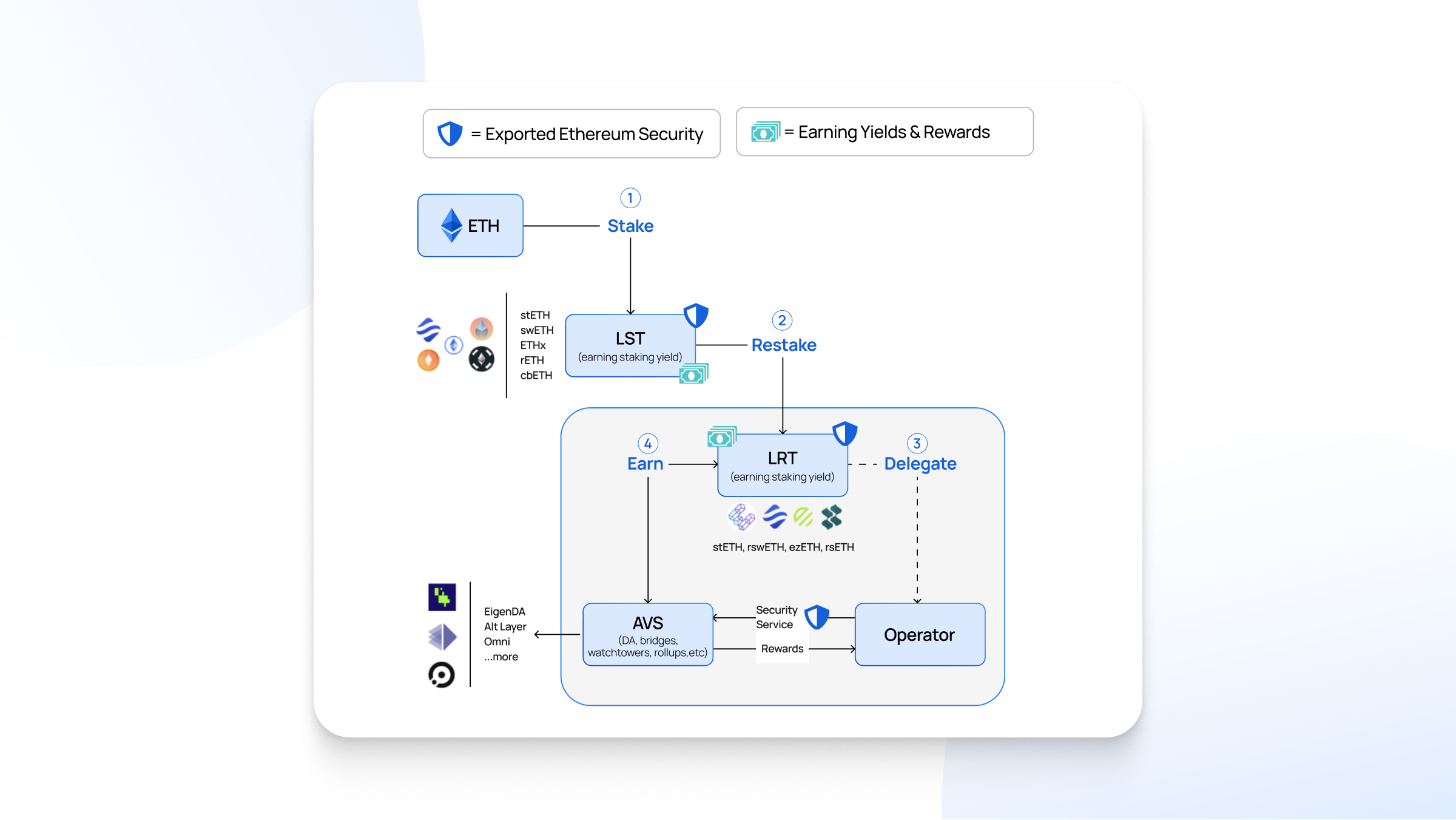Click the Rewards arrow label
This screenshot has width=1456, height=820.
tap(782, 649)
